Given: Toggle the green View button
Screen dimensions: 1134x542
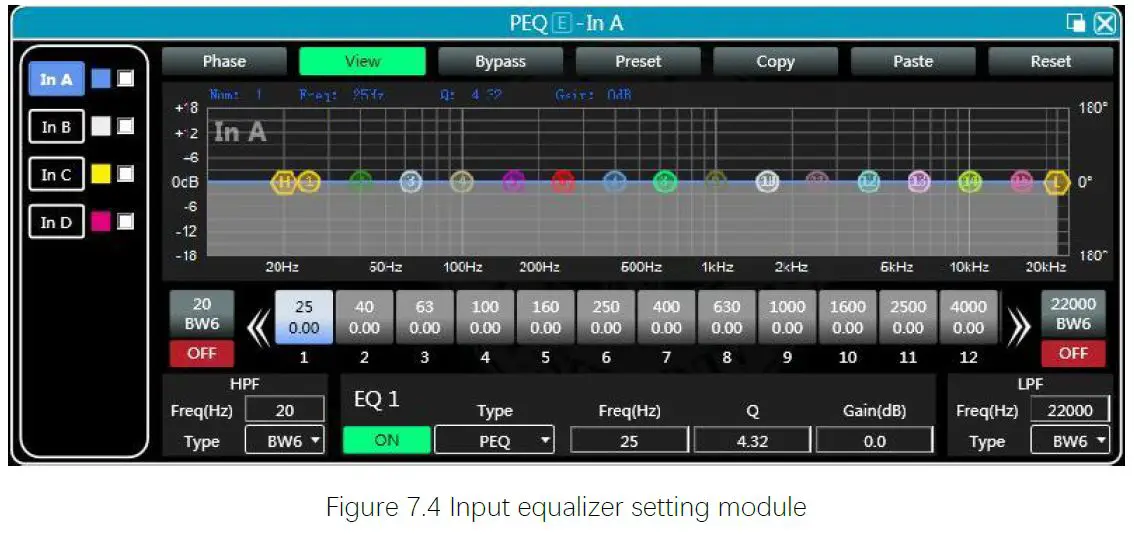Looking at the screenshot, I should 362,62.
